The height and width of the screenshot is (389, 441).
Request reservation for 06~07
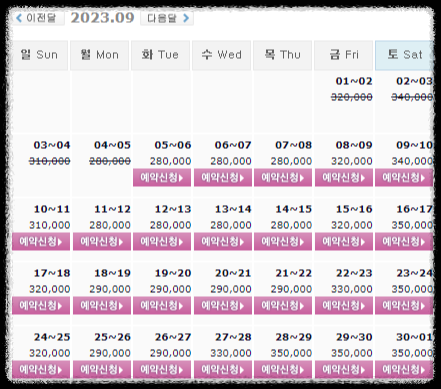click(x=223, y=177)
